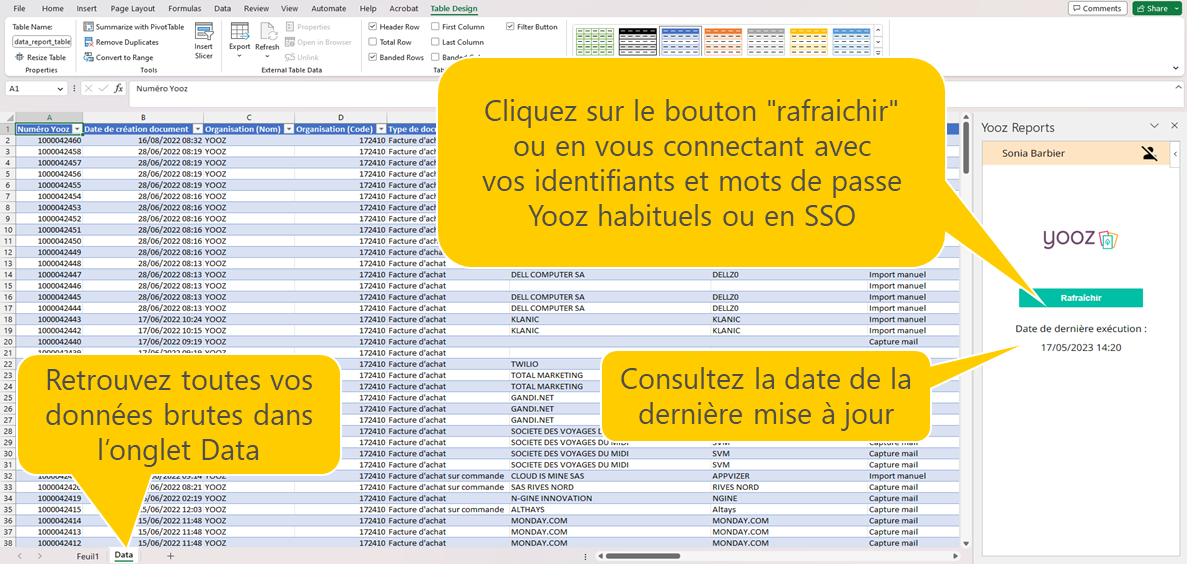Open the Organisation (Code) filter dropdown
Screen dimensions: 1187x564
[x=381, y=129]
